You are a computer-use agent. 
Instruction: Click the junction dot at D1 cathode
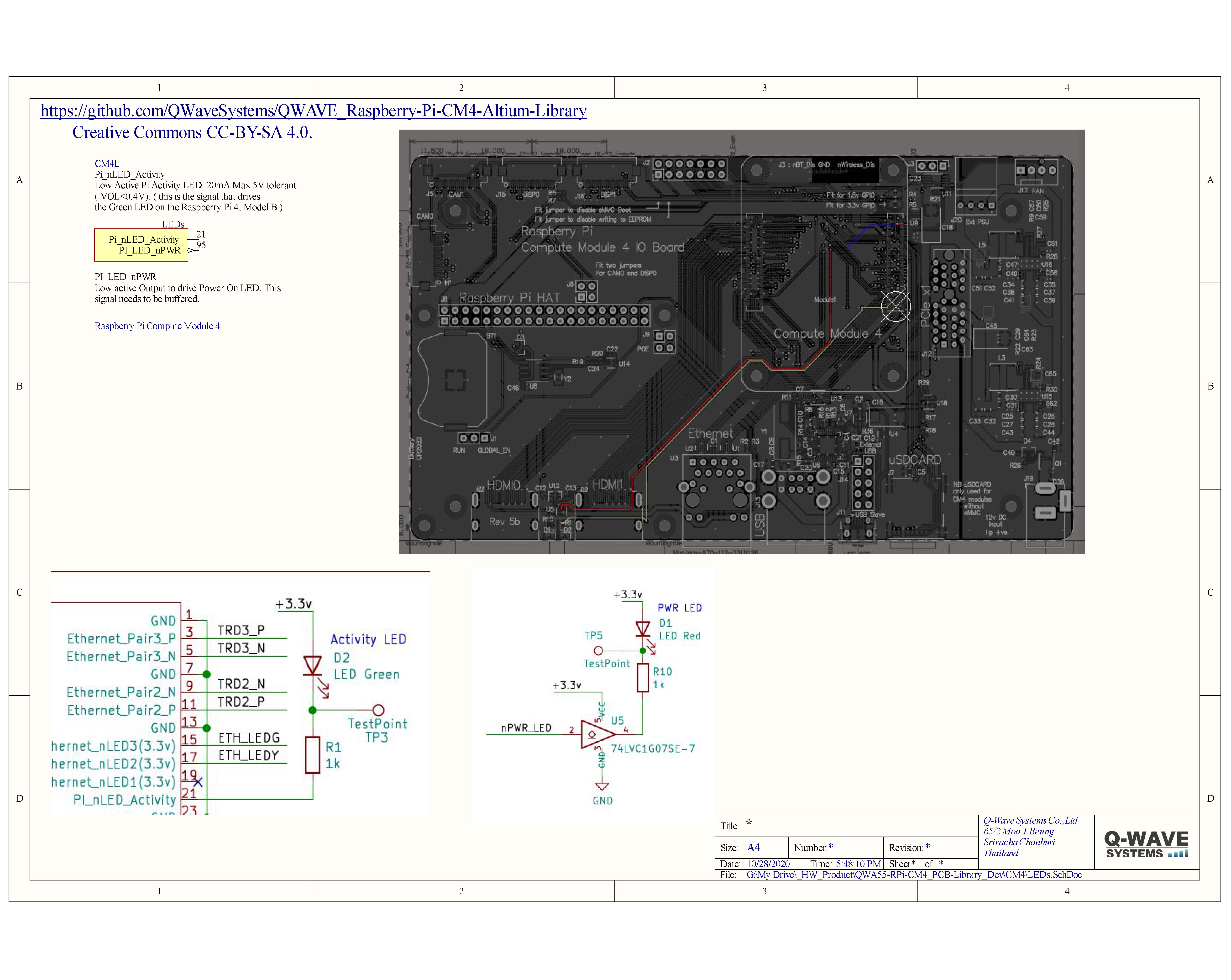point(643,650)
